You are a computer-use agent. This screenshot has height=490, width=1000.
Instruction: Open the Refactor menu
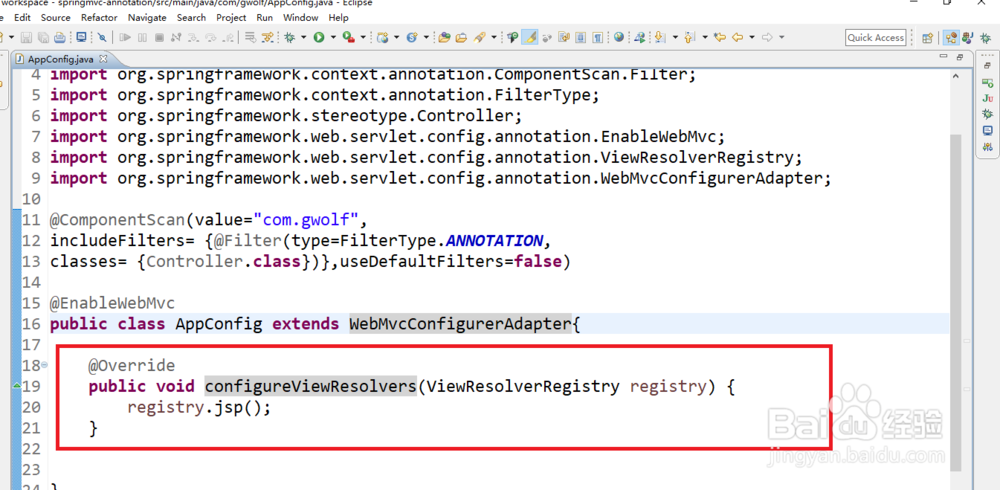[99, 17]
